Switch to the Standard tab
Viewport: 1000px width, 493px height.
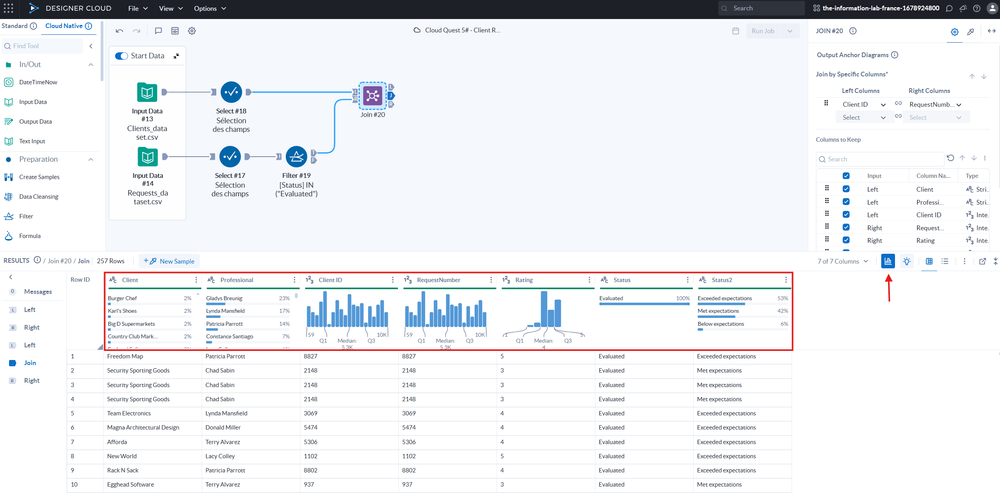pyautogui.click(x=15, y=25)
